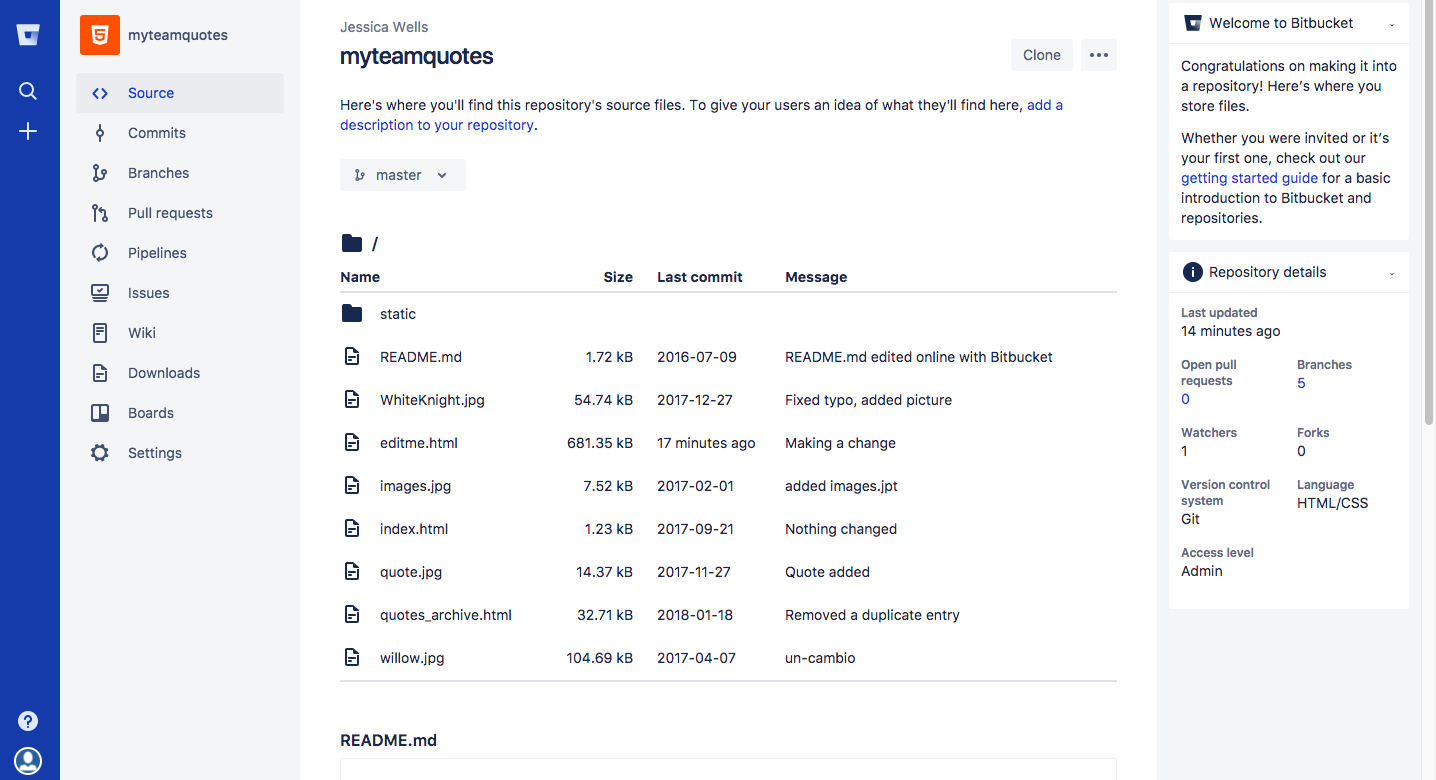Viewport: 1436px width, 780px height.
Task: Open Wiki in the sidebar
Action: (180, 333)
